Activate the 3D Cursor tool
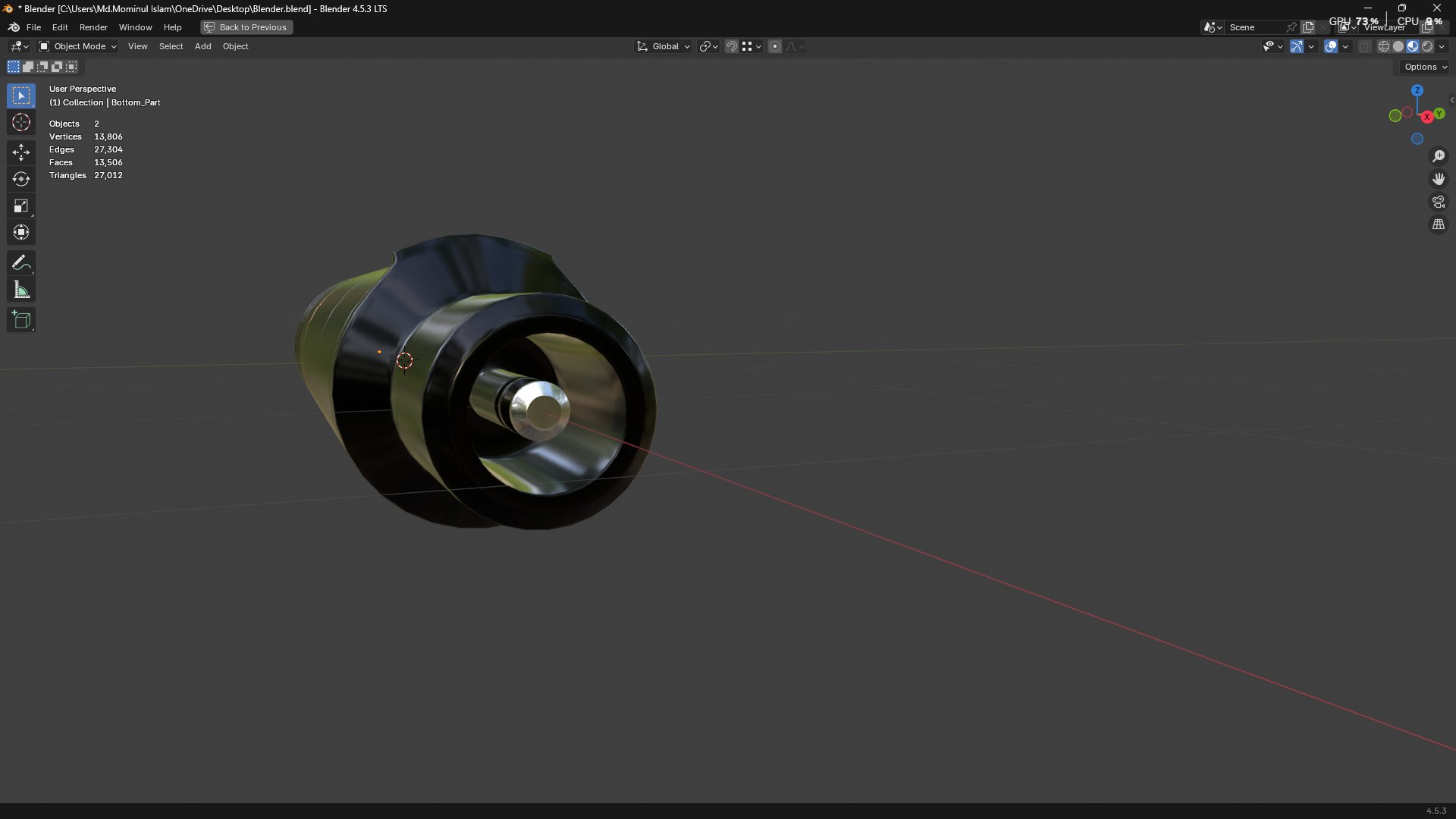The image size is (1456, 819). (x=21, y=122)
